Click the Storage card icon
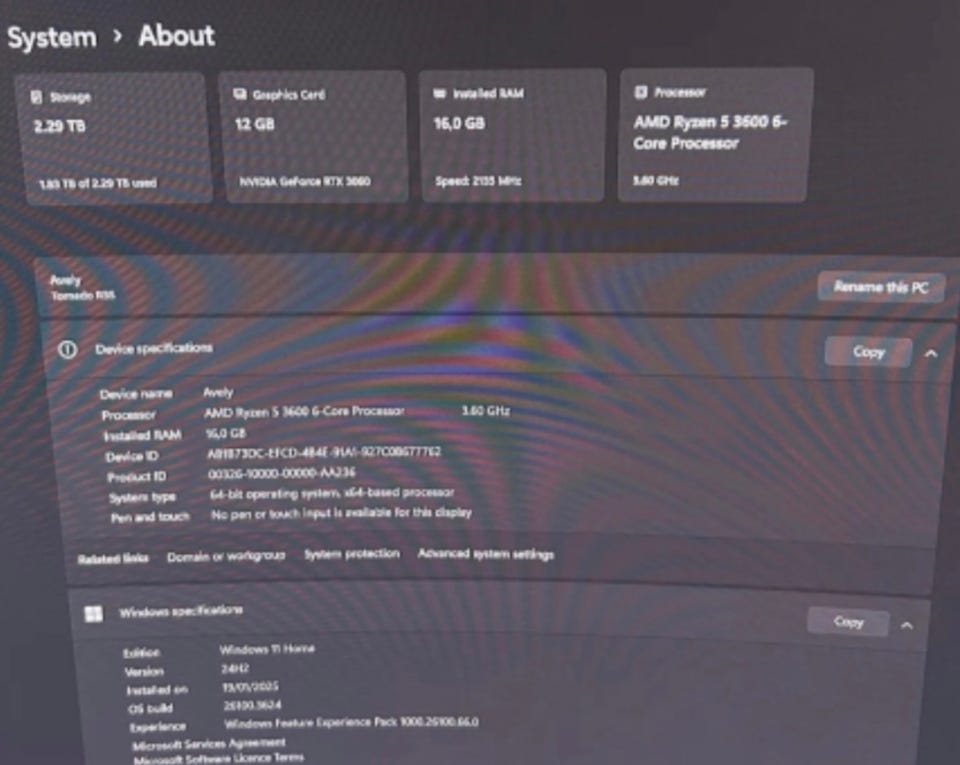960x765 pixels. coord(37,97)
